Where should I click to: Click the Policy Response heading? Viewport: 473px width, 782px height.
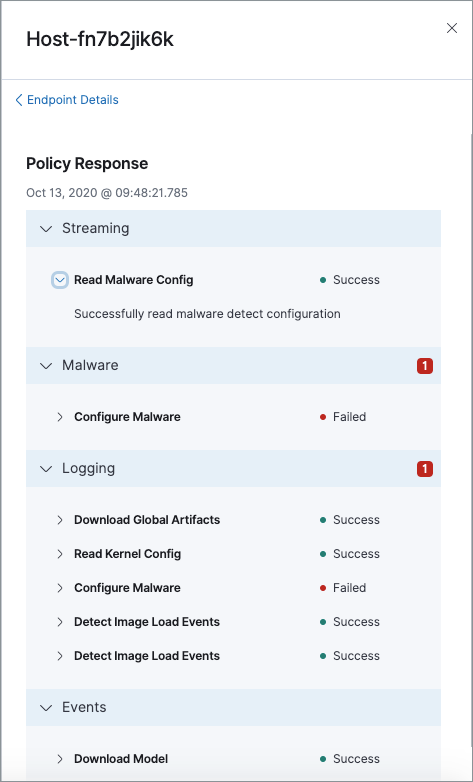pyautogui.click(x=87, y=164)
